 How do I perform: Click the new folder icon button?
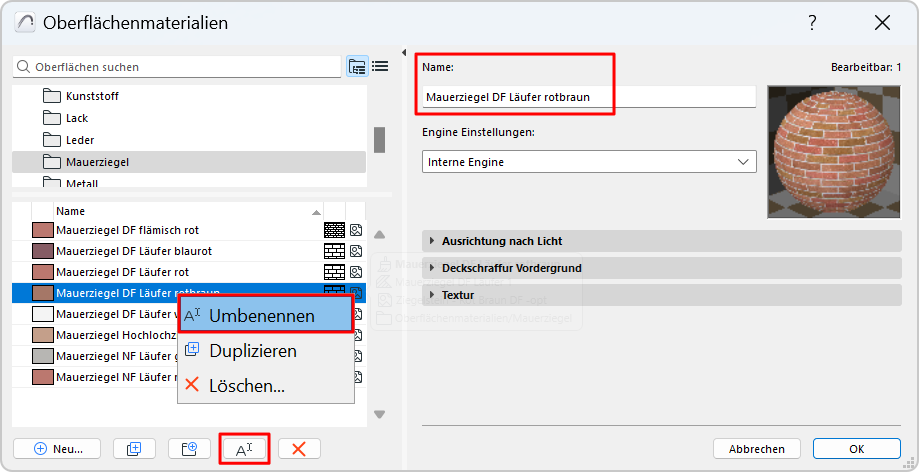189,449
